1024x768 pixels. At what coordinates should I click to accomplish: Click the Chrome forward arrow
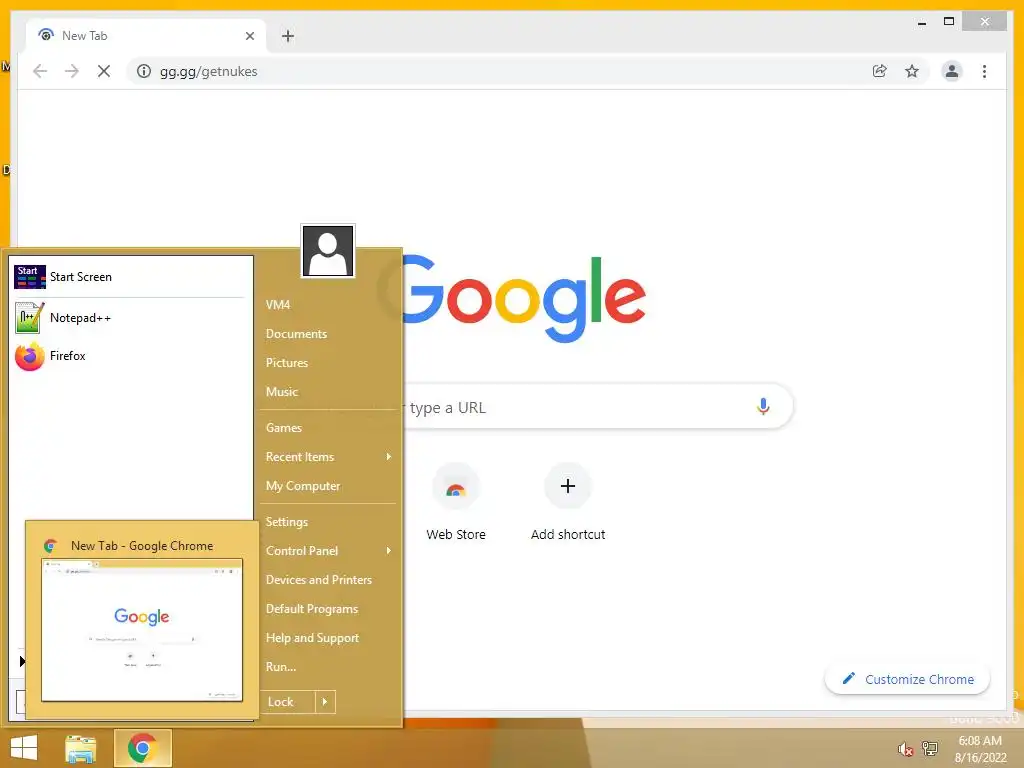point(72,71)
